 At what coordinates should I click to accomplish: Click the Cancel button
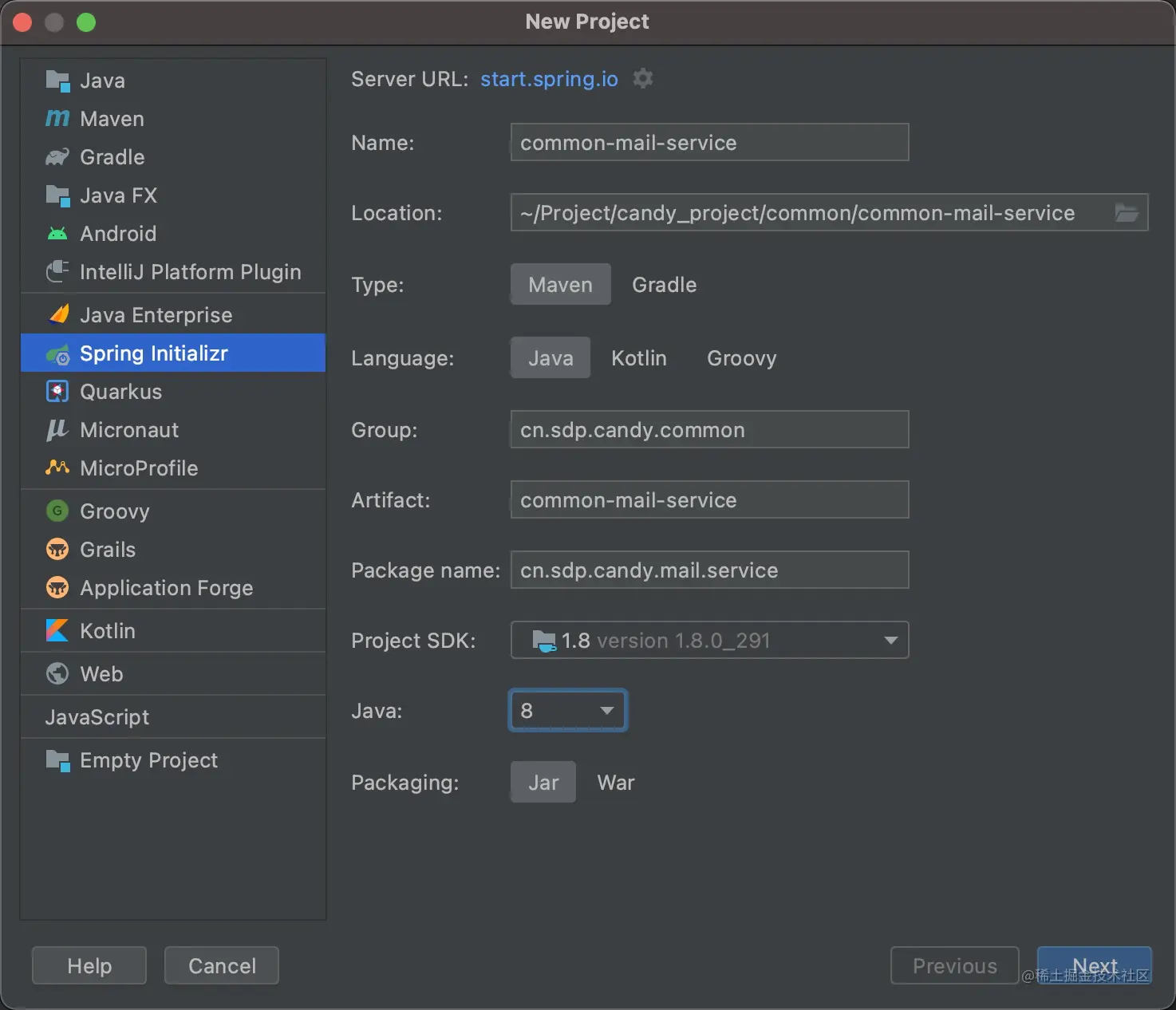[222, 966]
